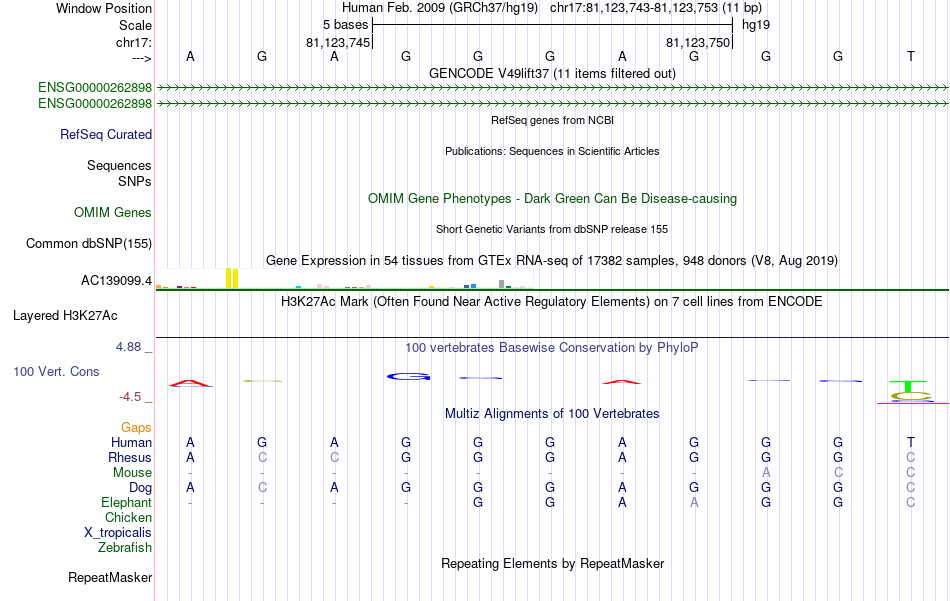
Task: Click the RepeatMasker track label
Action: (x=110, y=577)
